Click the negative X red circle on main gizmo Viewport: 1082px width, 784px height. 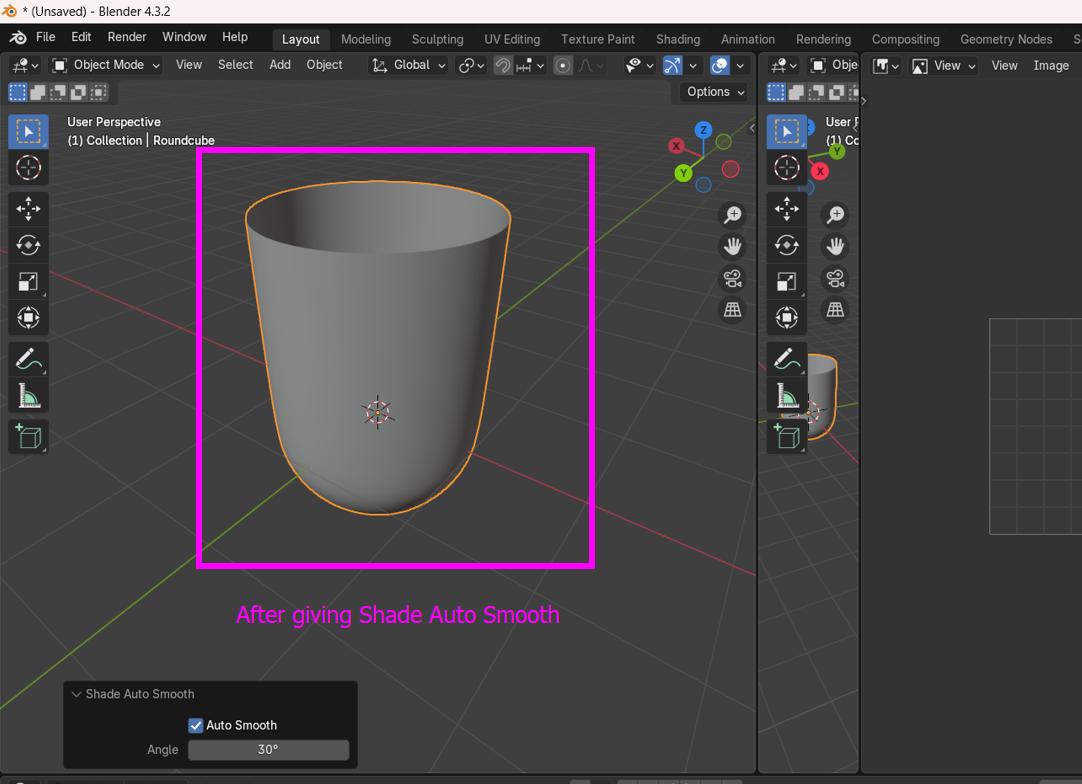coord(730,170)
